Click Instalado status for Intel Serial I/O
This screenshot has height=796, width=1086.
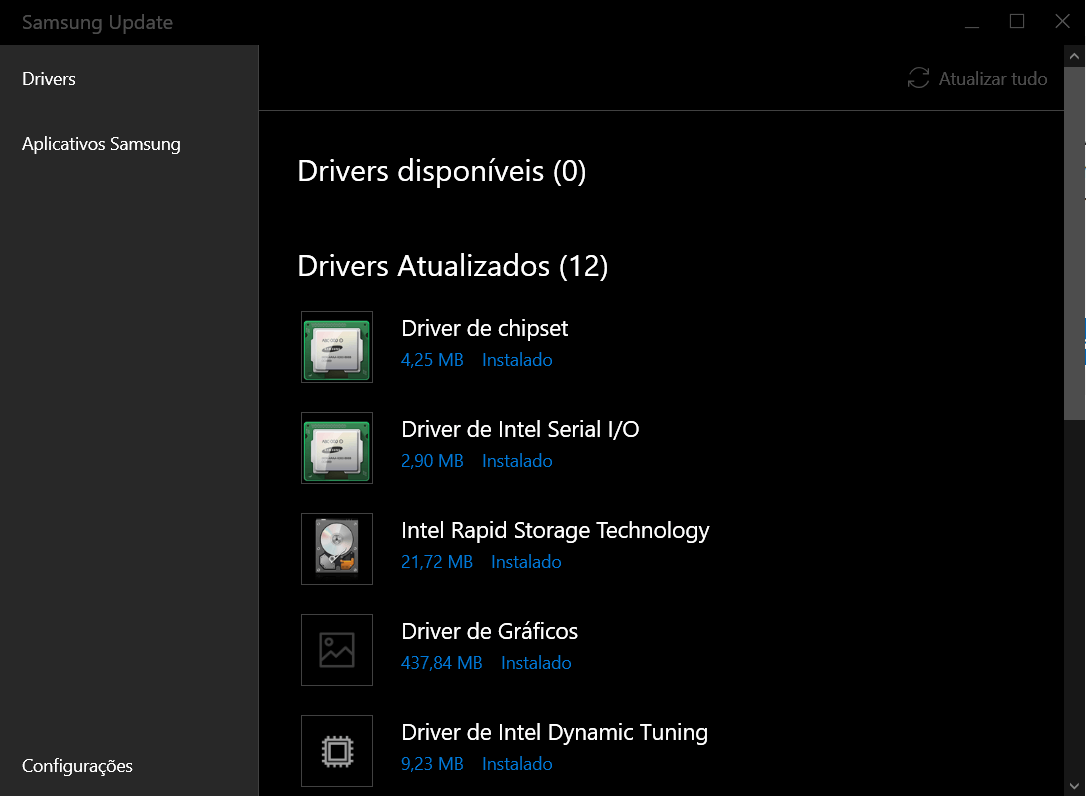coord(517,461)
